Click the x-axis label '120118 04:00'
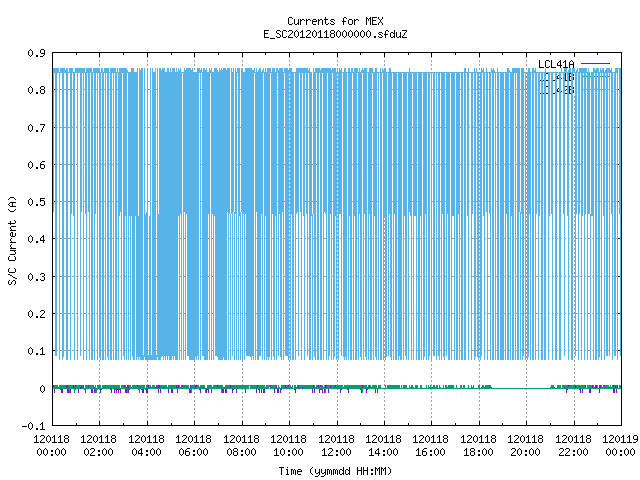The height and width of the screenshot is (480, 640). pos(146,446)
